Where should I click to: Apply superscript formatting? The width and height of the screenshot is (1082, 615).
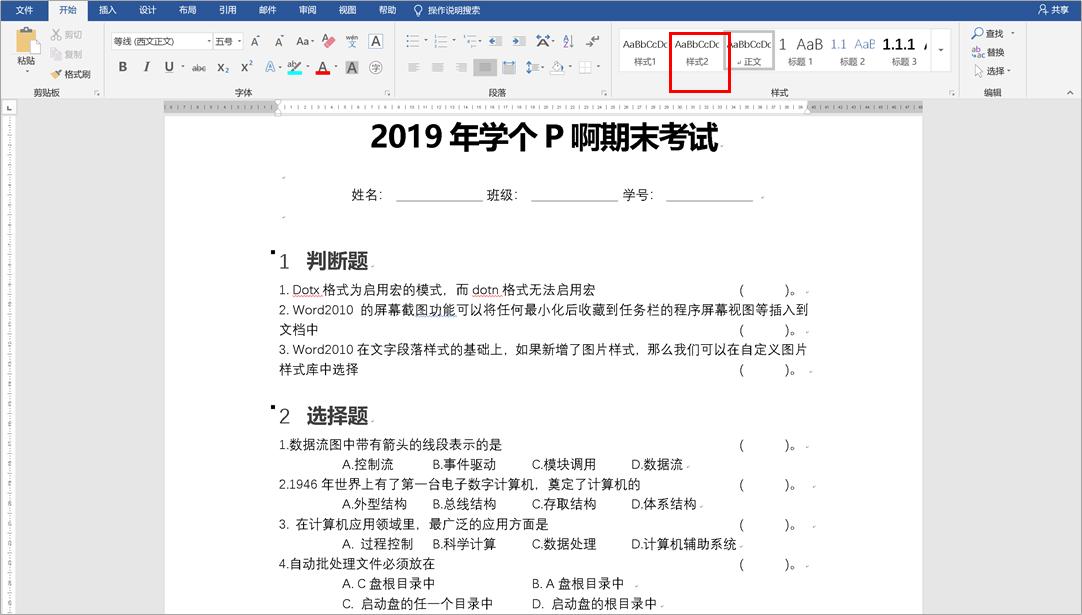(x=246, y=67)
